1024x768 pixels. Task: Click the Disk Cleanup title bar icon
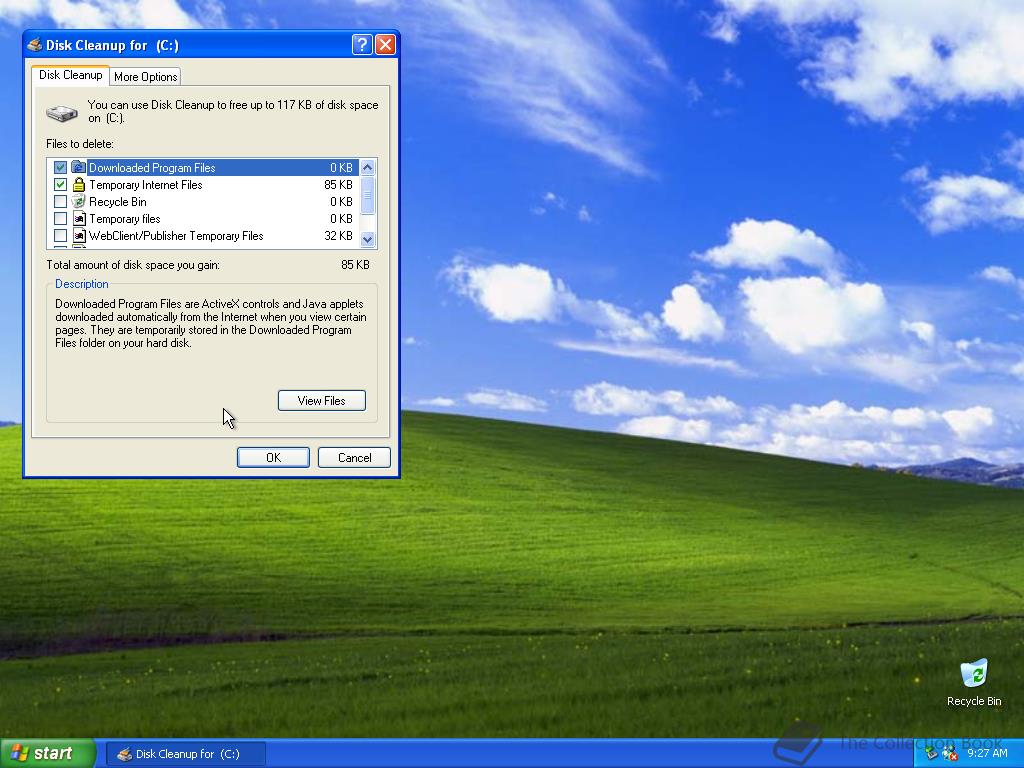click(x=35, y=45)
